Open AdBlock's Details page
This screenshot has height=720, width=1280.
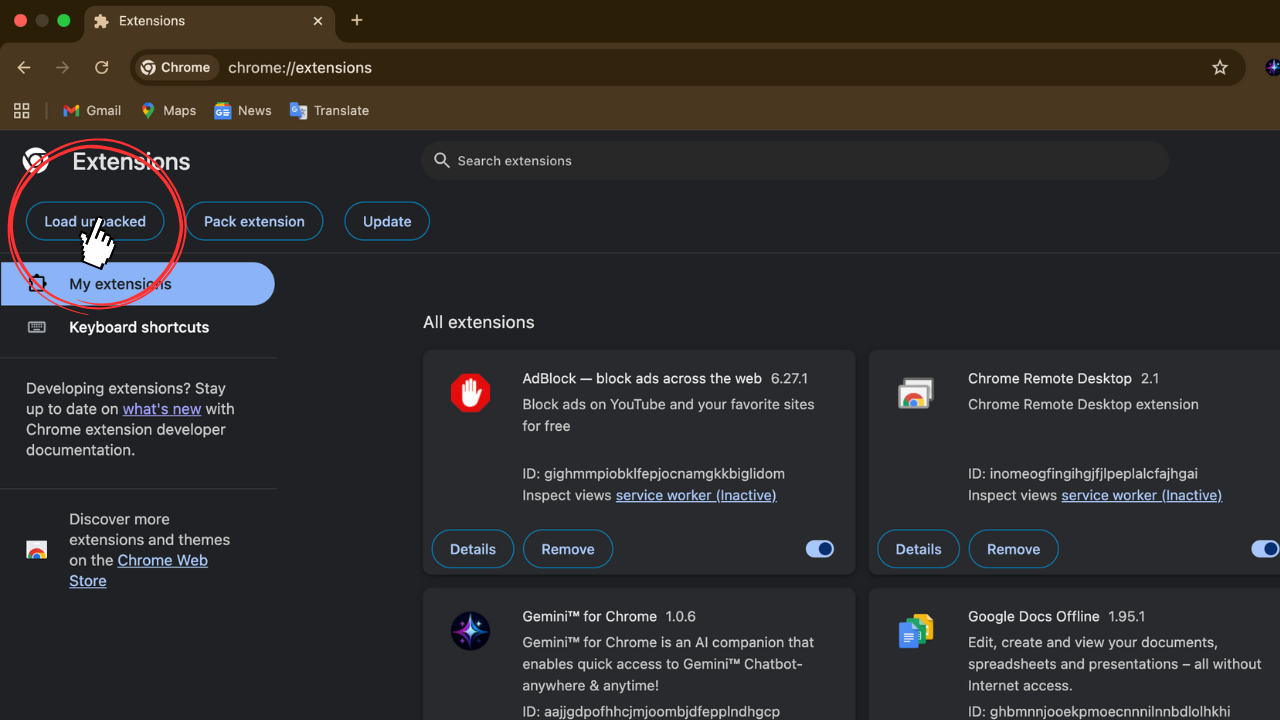tap(472, 548)
